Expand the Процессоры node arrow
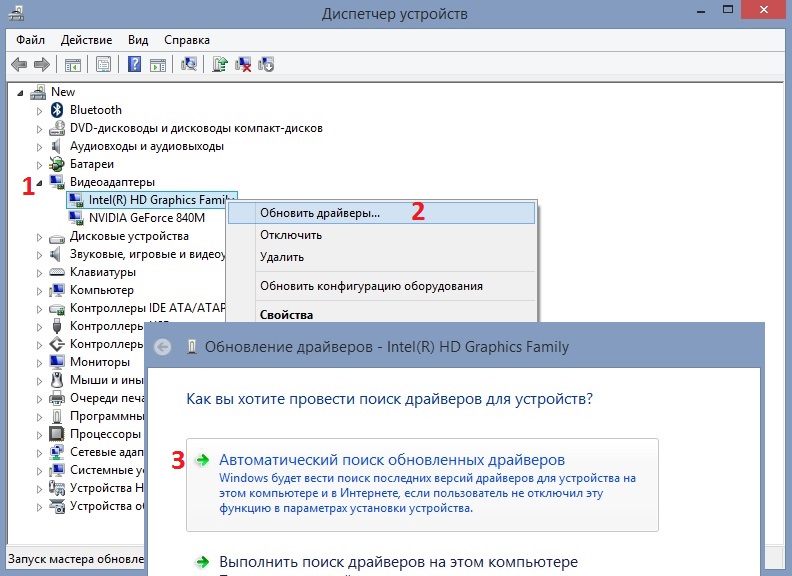 39,435
